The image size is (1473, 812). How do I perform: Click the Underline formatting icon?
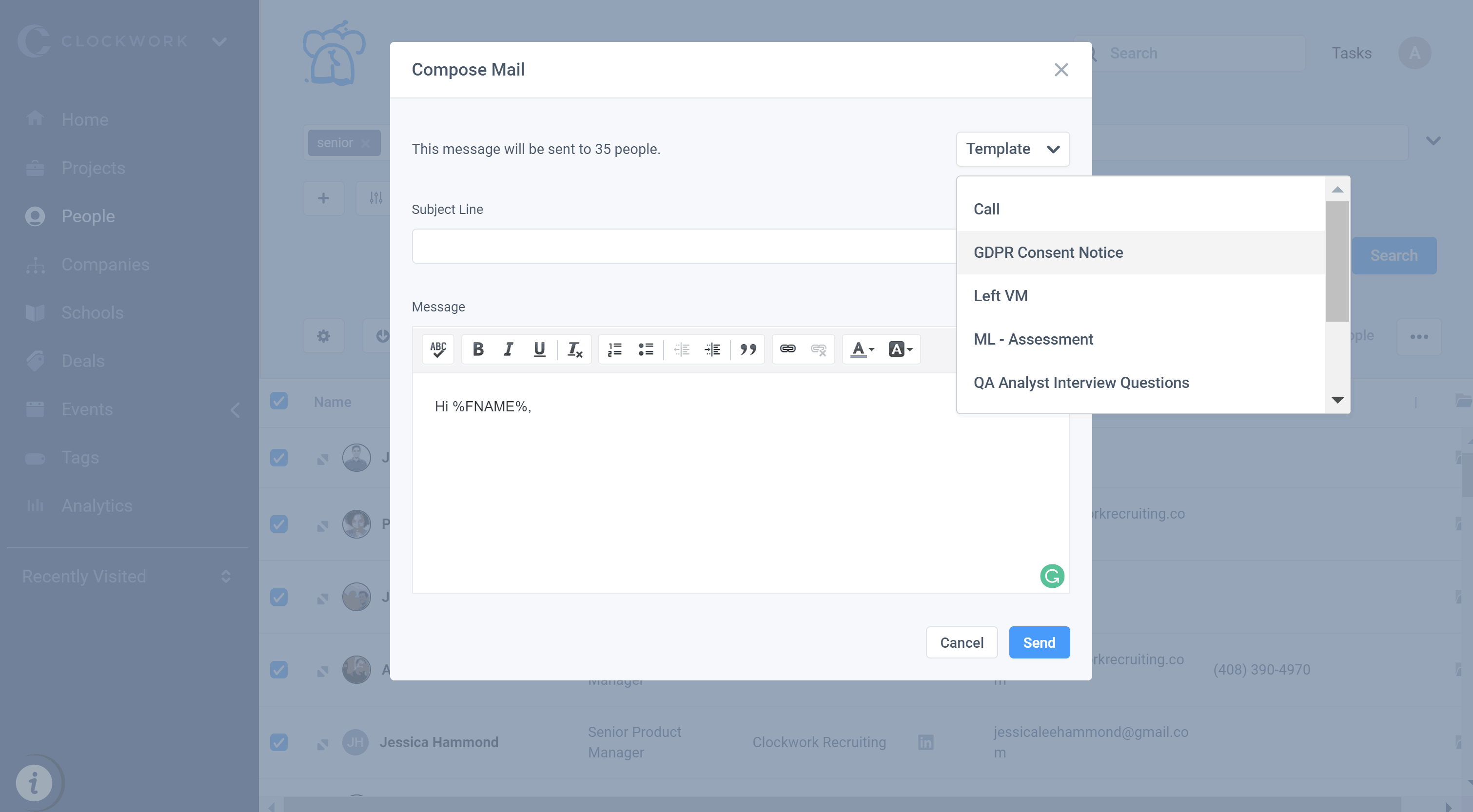click(x=540, y=348)
